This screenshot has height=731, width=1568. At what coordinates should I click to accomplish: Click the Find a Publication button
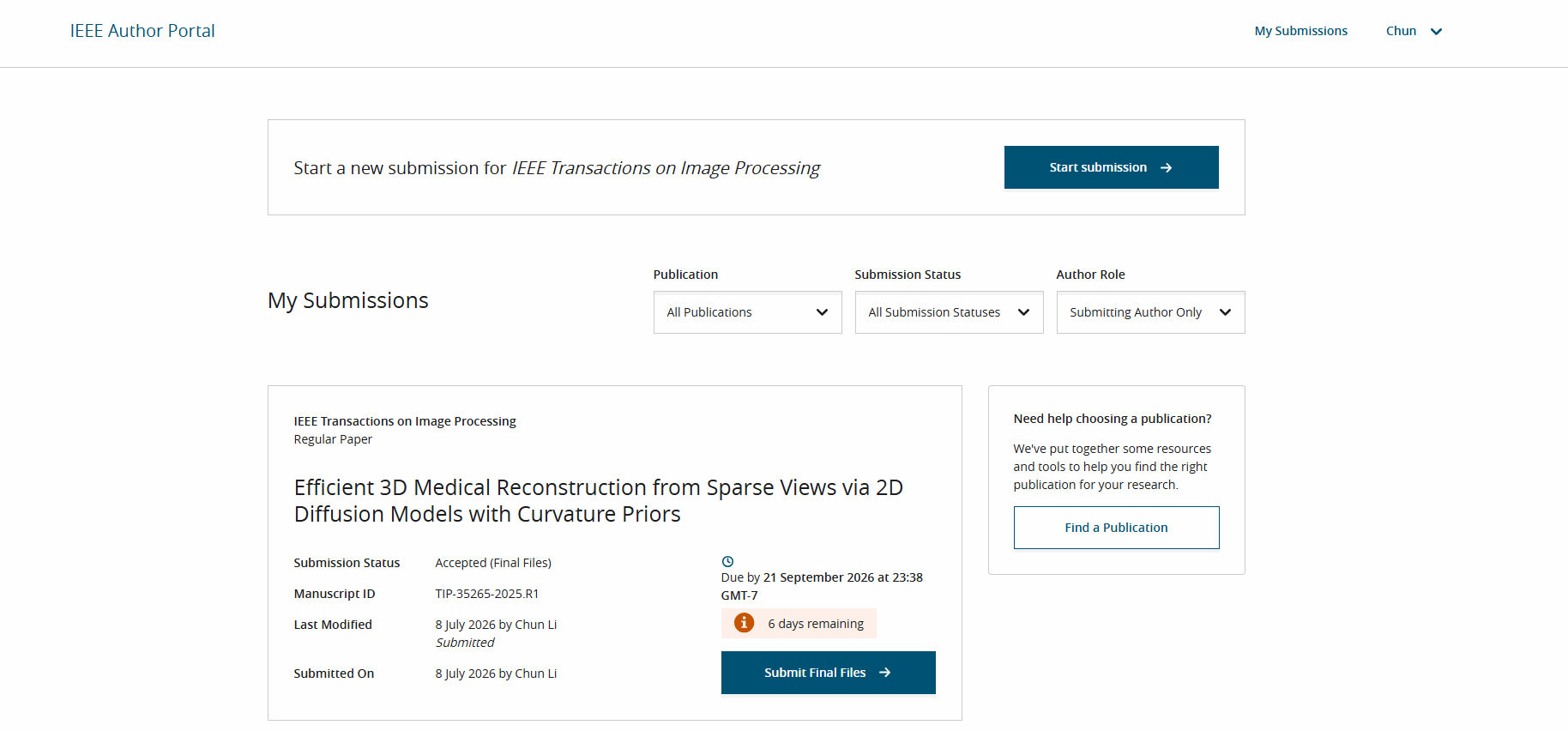[x=1116, y=528]
